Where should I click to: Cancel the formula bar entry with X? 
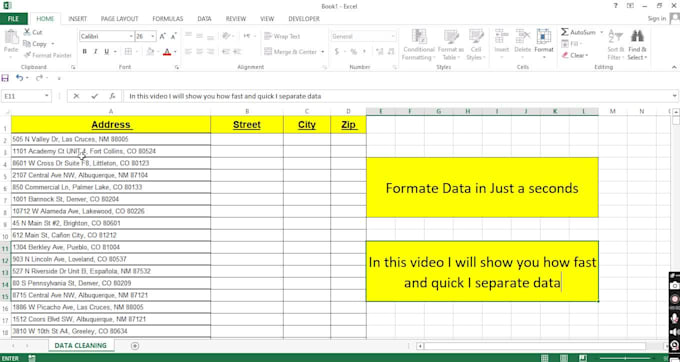[x=76, y=96]
